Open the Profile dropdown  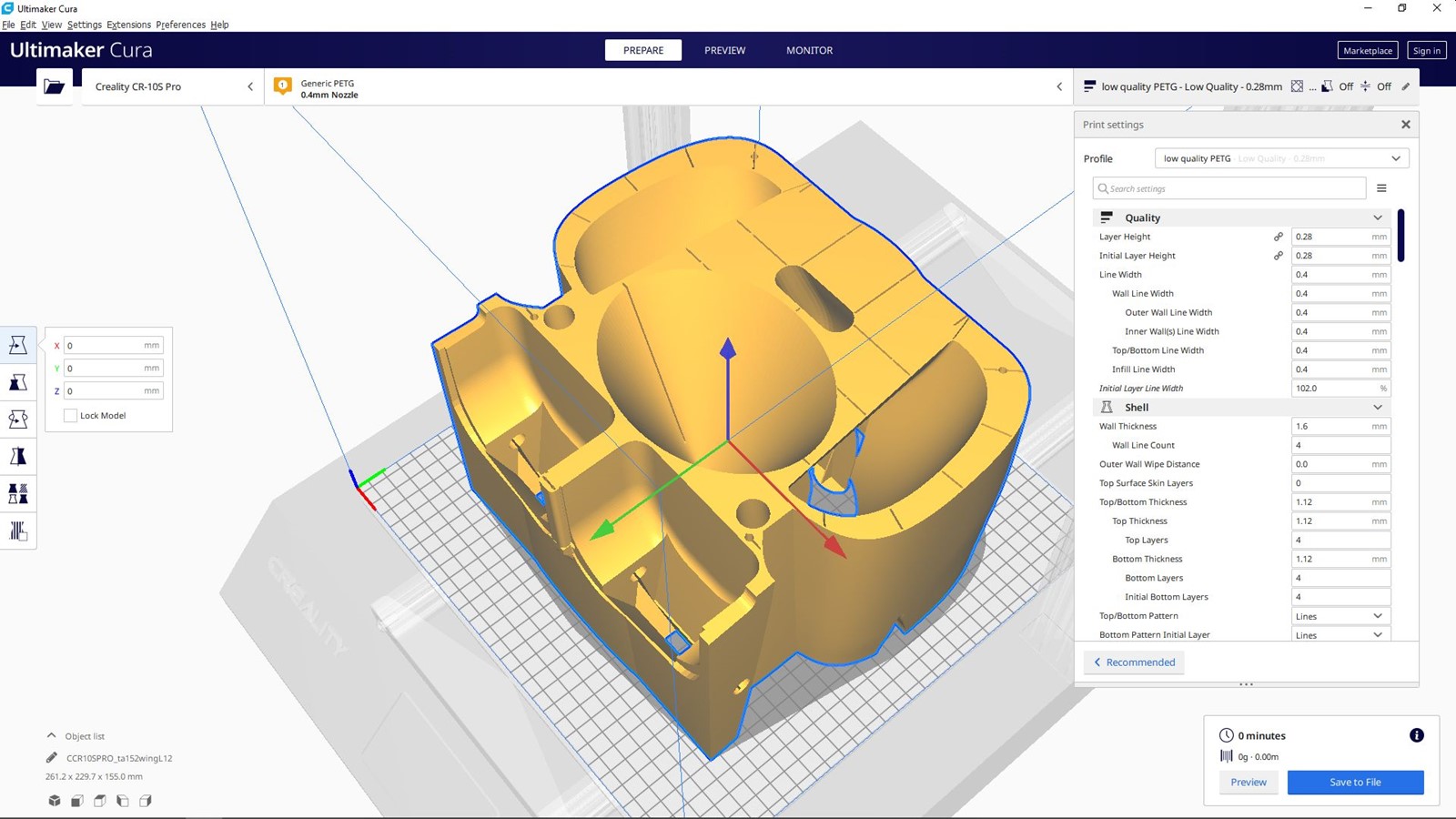pos(1282,158)
